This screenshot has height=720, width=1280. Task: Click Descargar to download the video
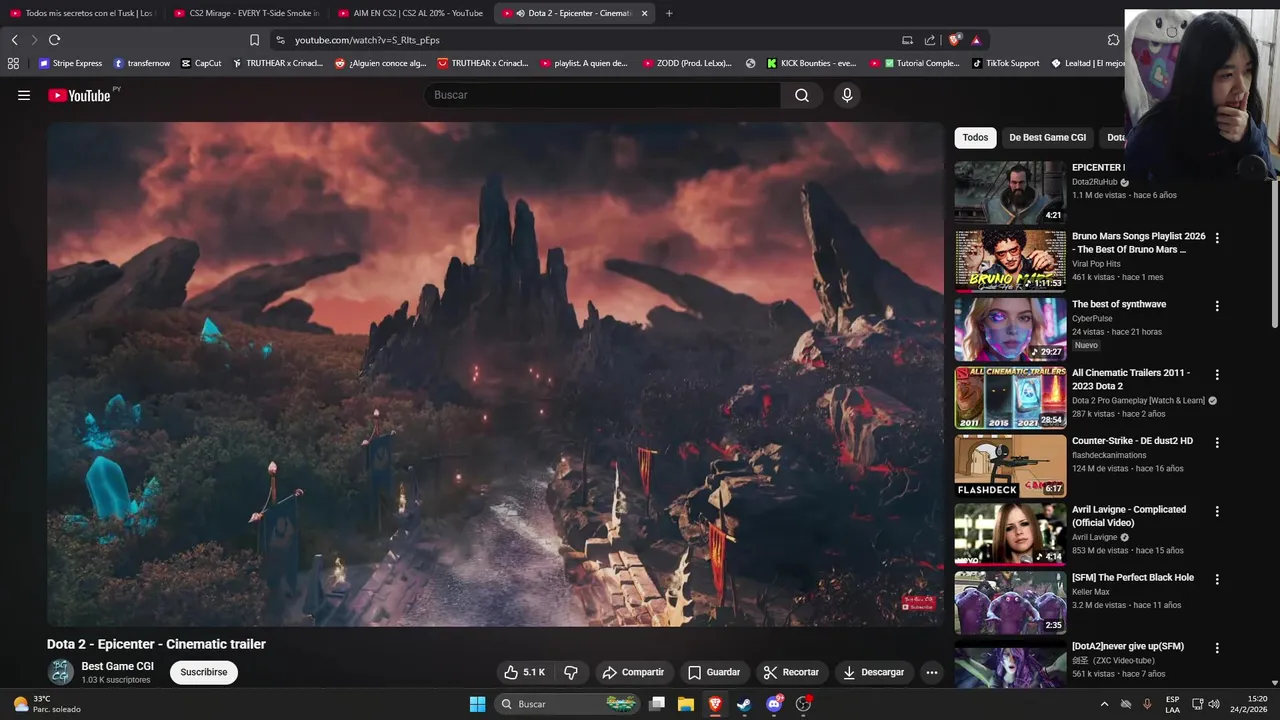874,672
